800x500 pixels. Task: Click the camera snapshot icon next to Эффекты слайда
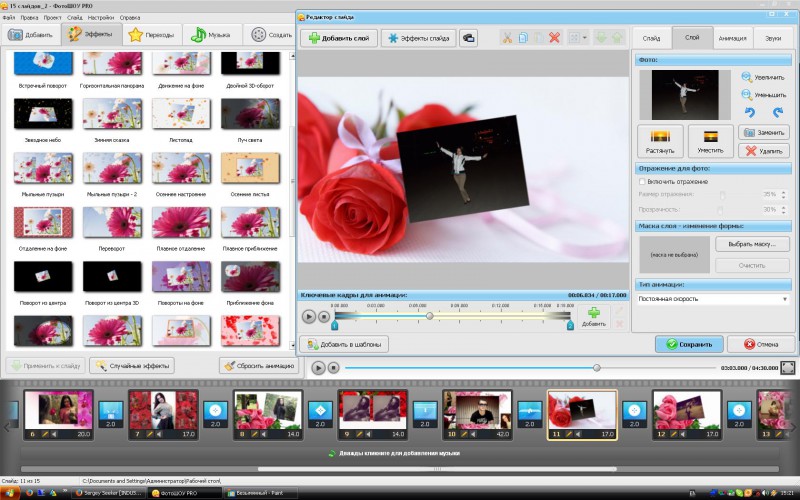click(468, 38)
